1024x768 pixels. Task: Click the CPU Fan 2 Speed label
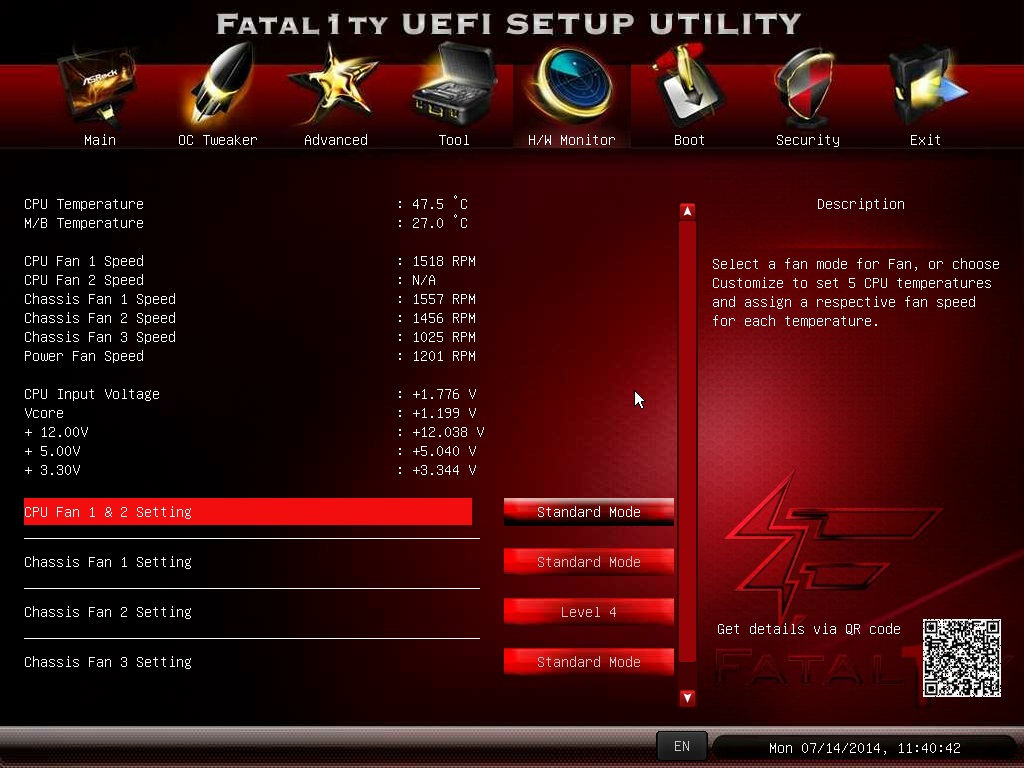tap(84, 280)
